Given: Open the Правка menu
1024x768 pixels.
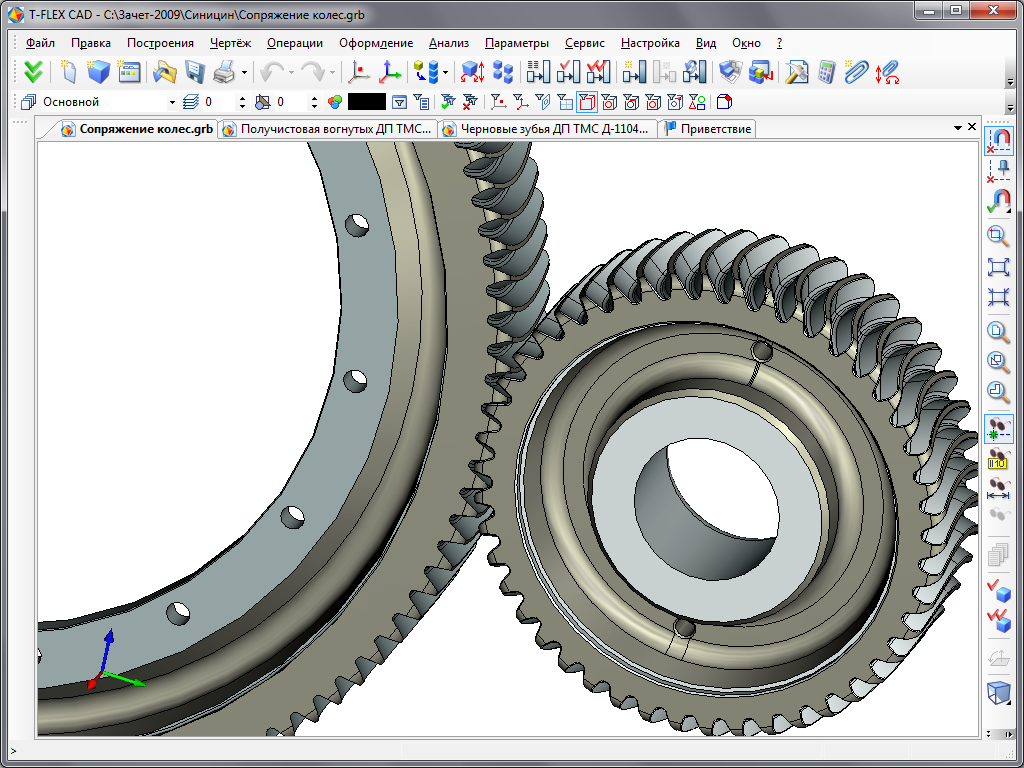Looking at the screenshot, I should [x=91, y=43].
